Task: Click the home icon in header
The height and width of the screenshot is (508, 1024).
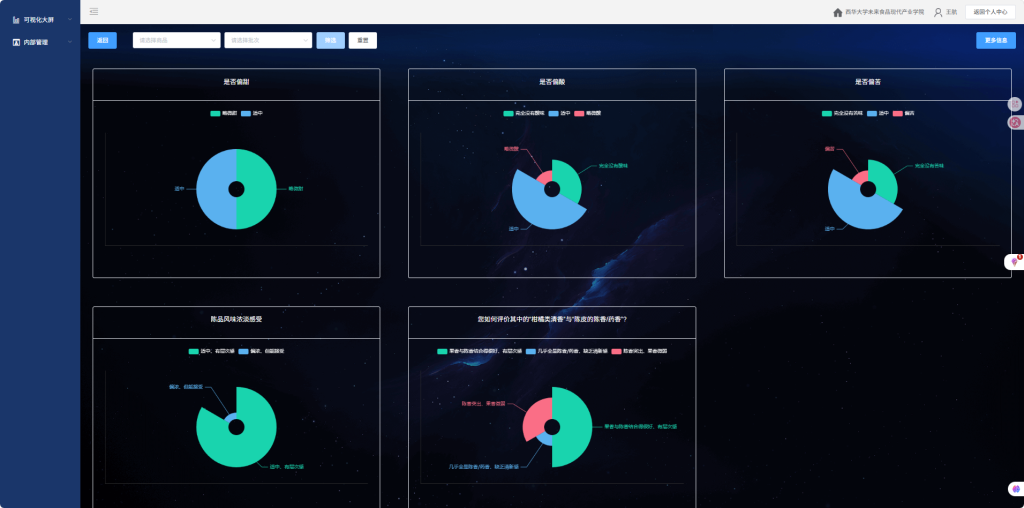Action: pyautogui.click(x=837, y=12)
